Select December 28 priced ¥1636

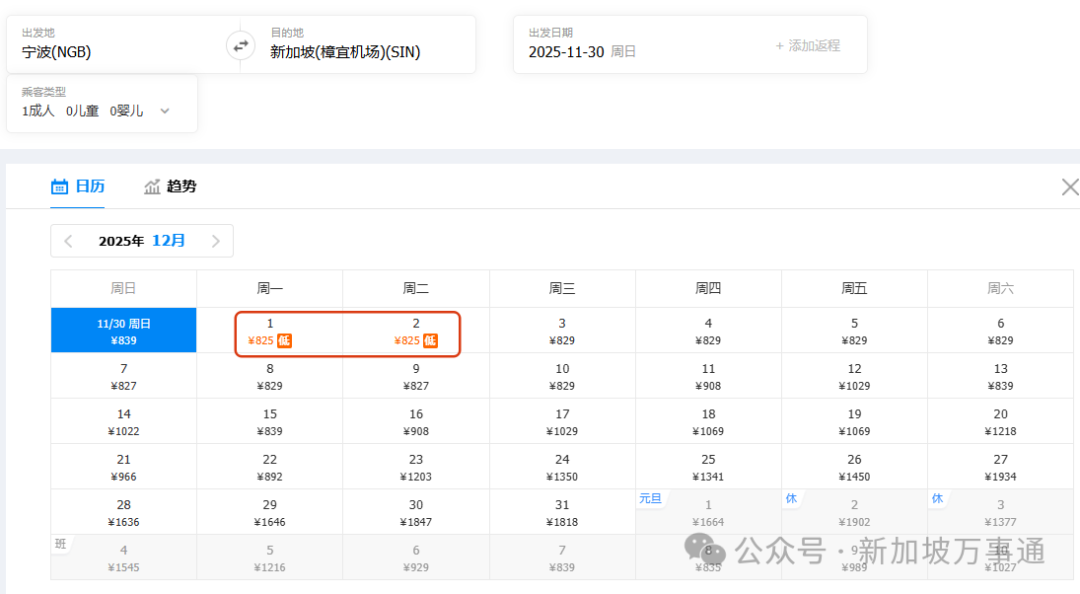pos(124,513)
